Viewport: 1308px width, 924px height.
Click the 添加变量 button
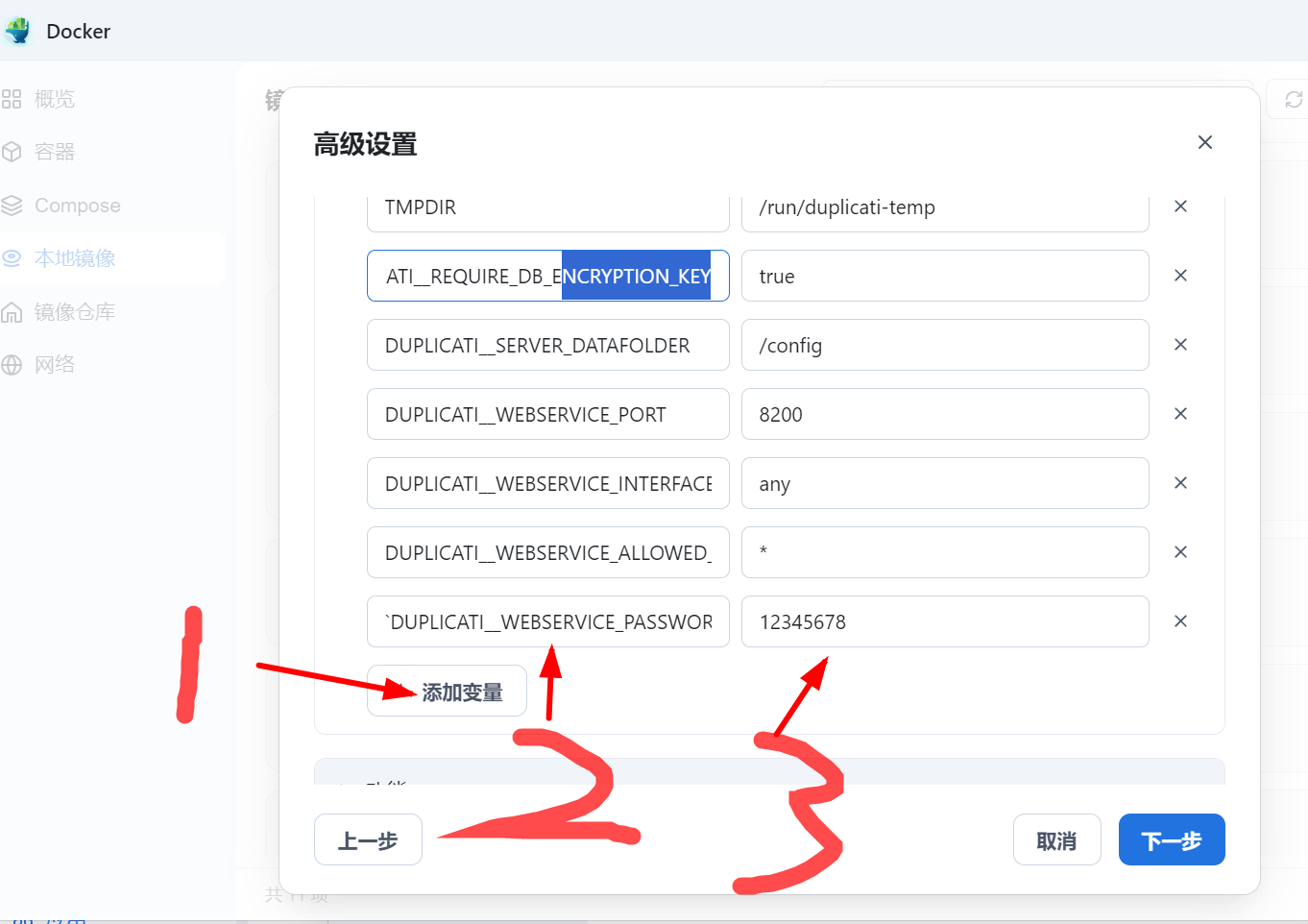coord(448,692)
